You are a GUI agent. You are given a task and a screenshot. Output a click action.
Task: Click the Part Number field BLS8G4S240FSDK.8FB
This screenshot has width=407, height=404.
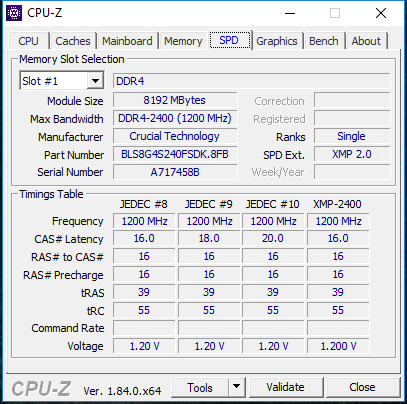[x=175, y=154]
